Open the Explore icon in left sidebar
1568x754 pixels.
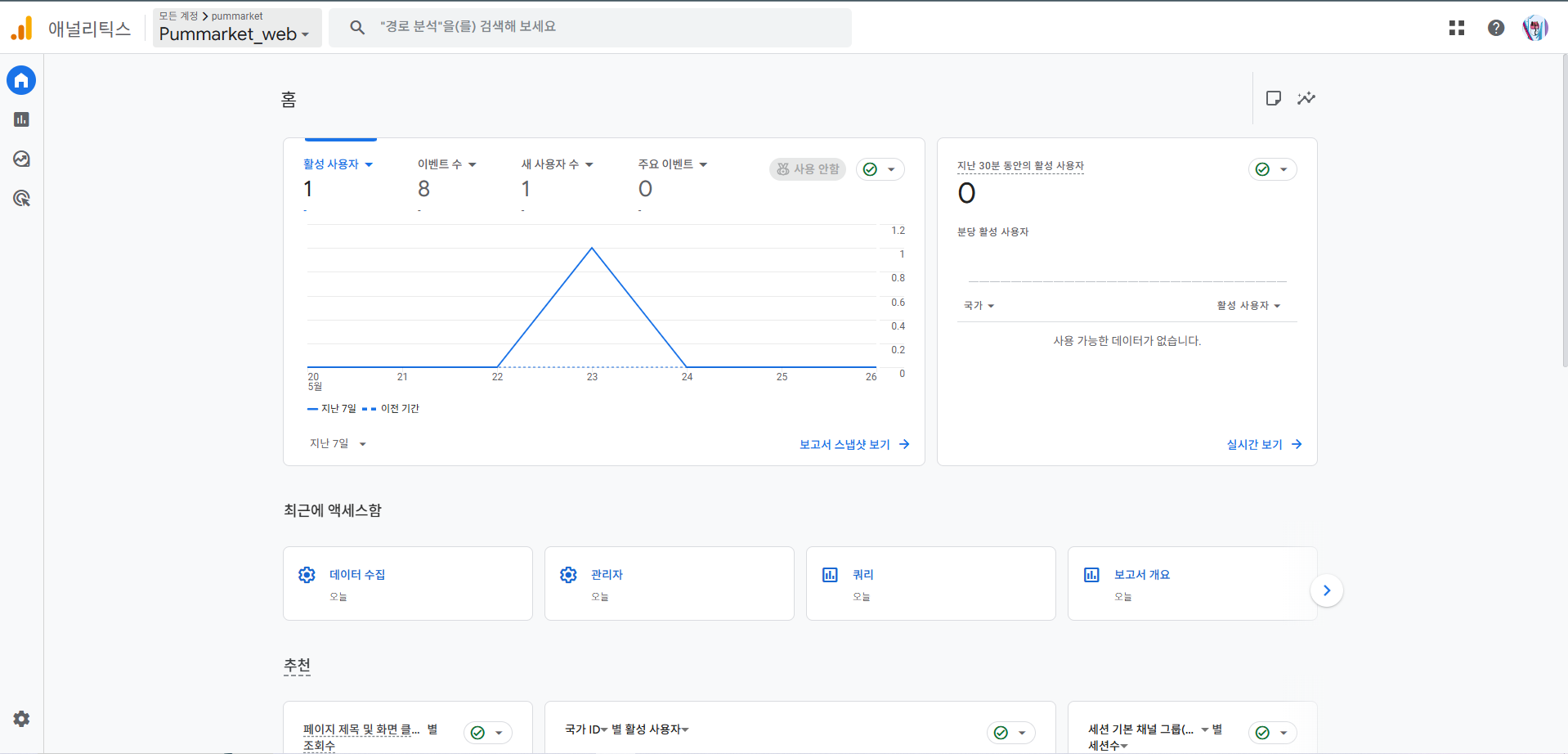coord(21,159)
